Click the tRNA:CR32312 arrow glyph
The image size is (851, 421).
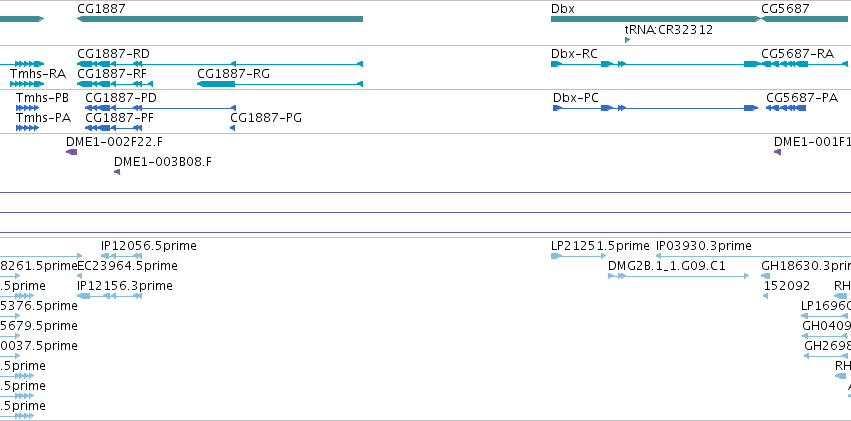pos(627,40)
